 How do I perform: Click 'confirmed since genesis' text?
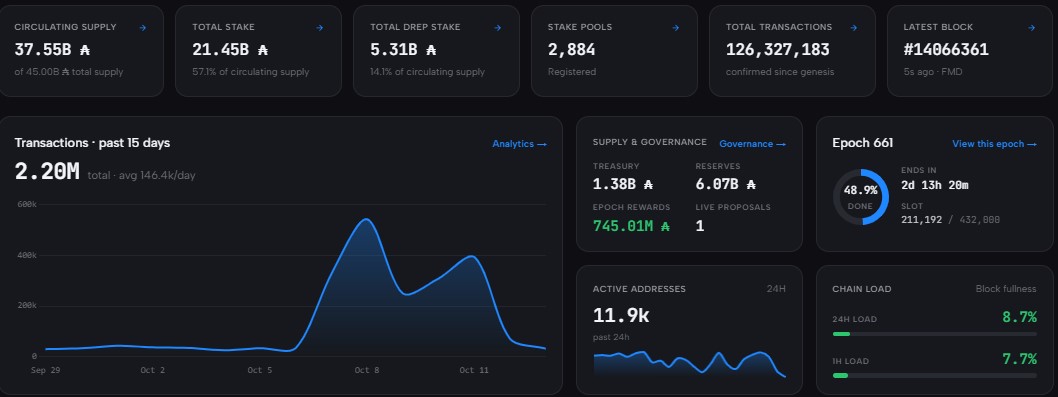(x=780, y=72)
